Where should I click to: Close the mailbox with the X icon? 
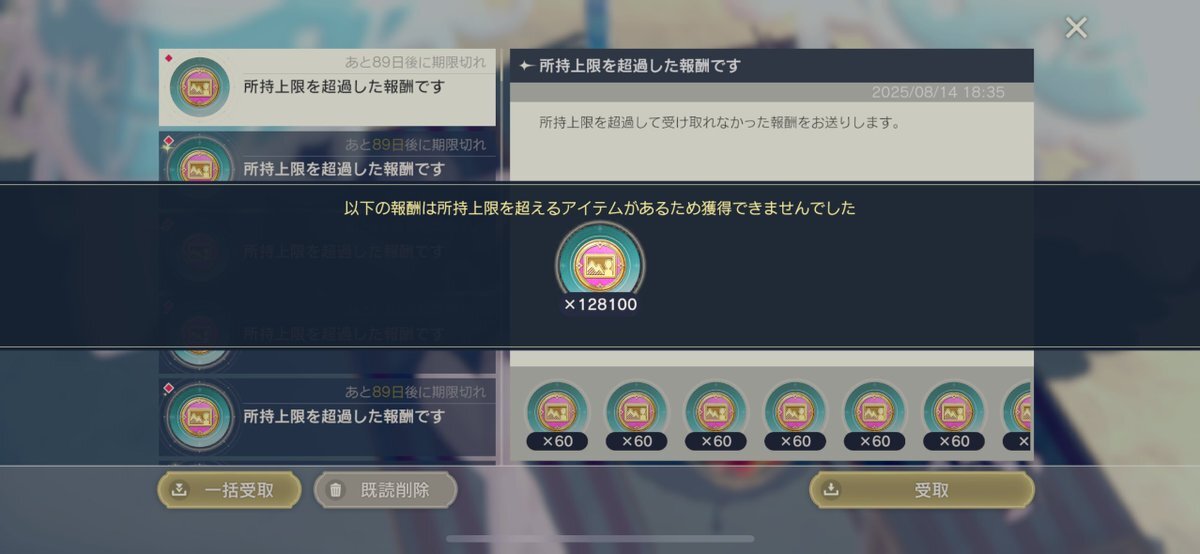coord(1076,27)
